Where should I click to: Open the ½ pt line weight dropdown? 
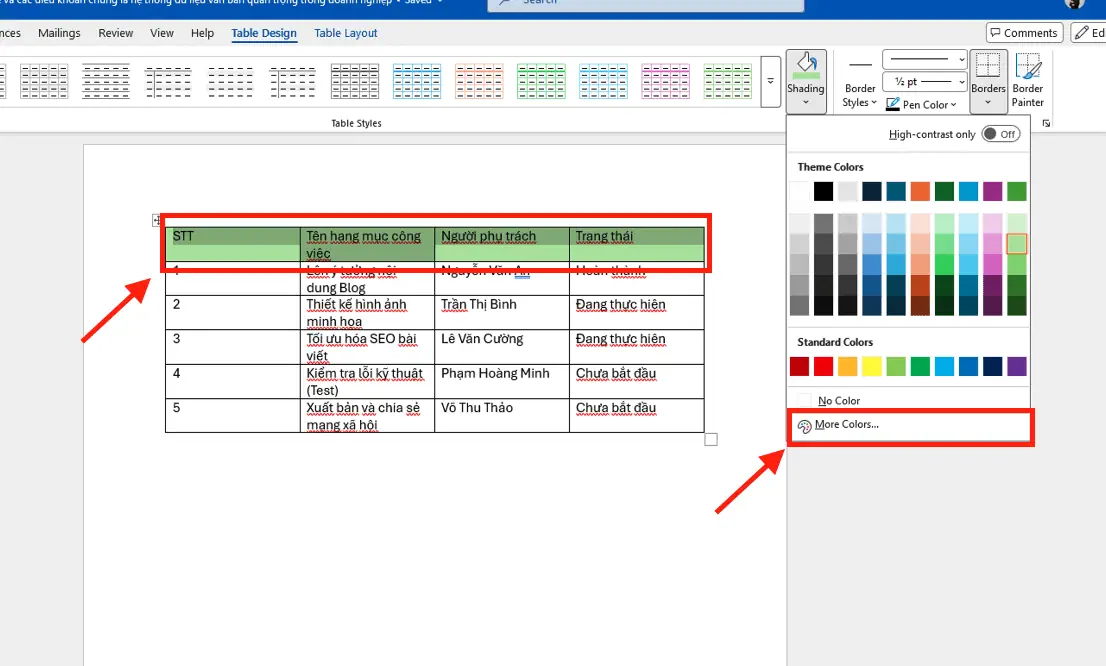click(x=924, y=82)
